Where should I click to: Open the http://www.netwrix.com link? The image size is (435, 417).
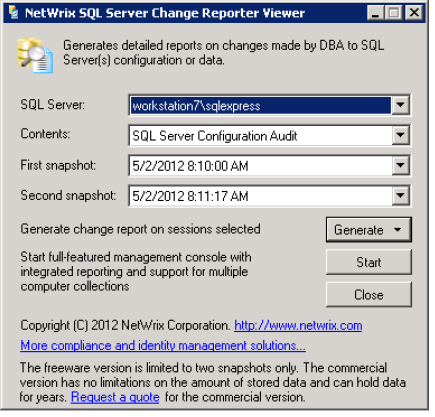[x=298, y=325]
